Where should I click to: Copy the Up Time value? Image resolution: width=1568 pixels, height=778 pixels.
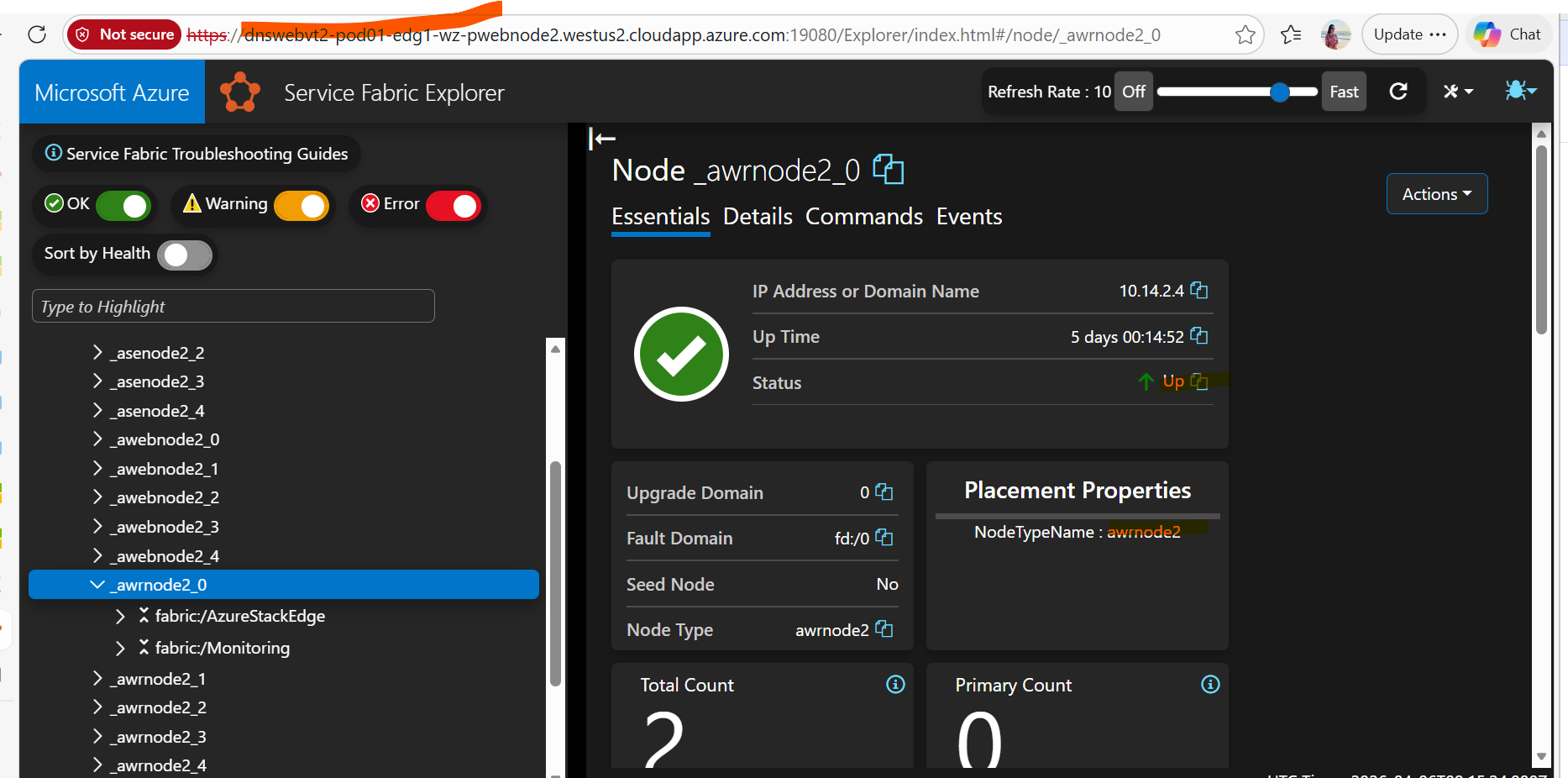click(1199, 336)
